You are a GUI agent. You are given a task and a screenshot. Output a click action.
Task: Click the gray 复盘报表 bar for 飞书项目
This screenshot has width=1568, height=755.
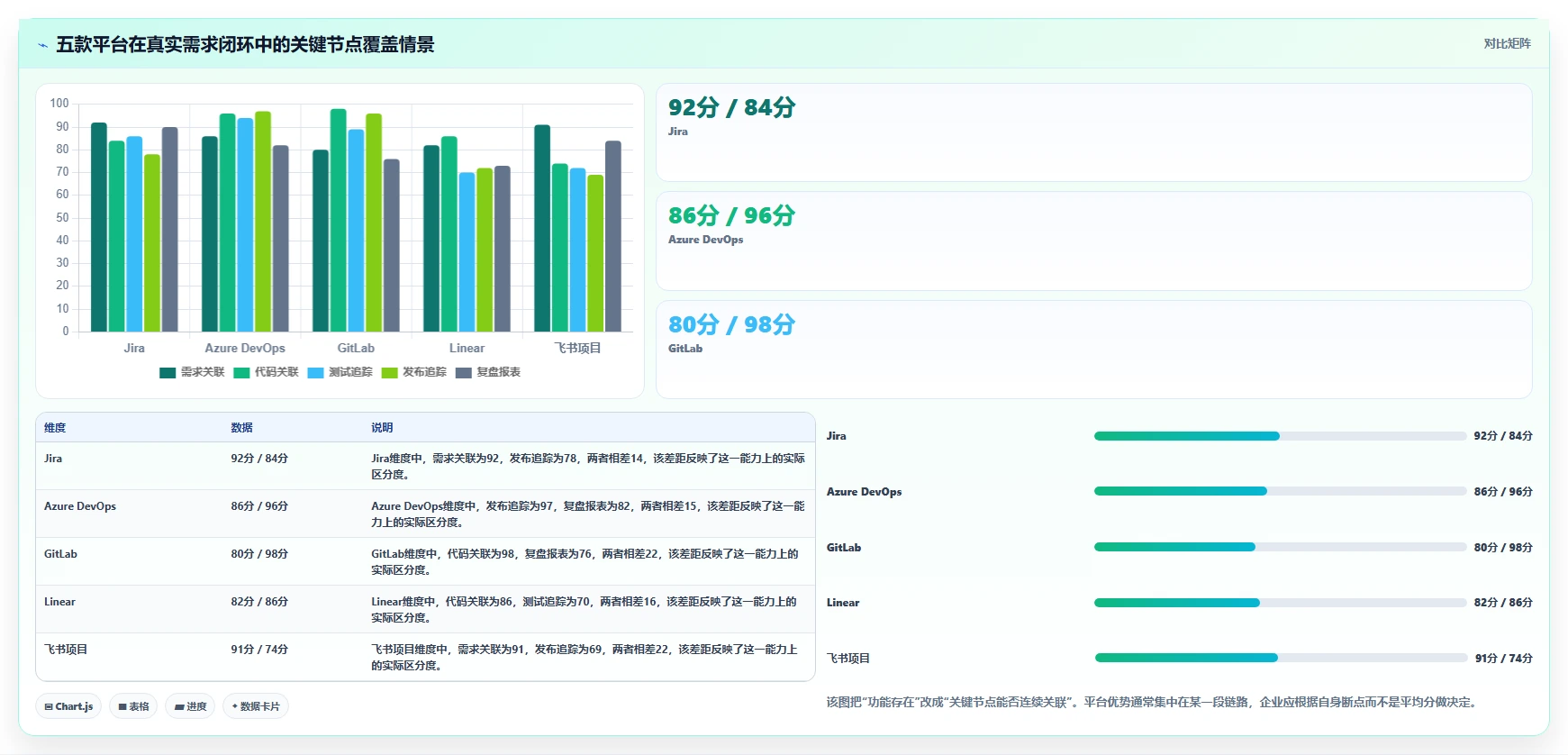tap(613, 236)
